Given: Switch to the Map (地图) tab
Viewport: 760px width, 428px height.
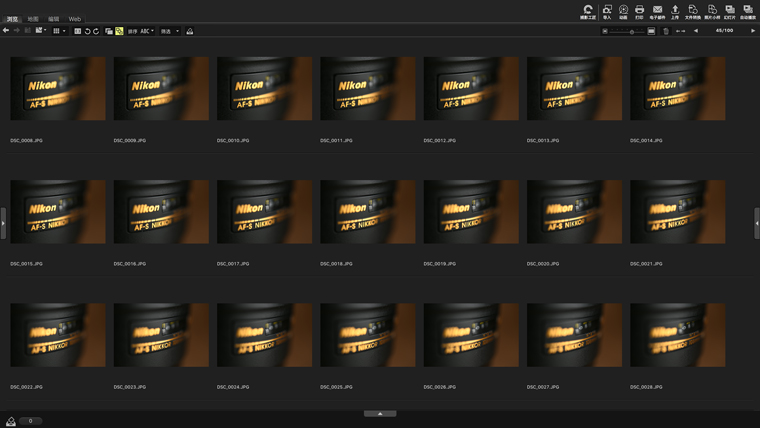Looking at the screenshot, I should [x=33, y=19].
